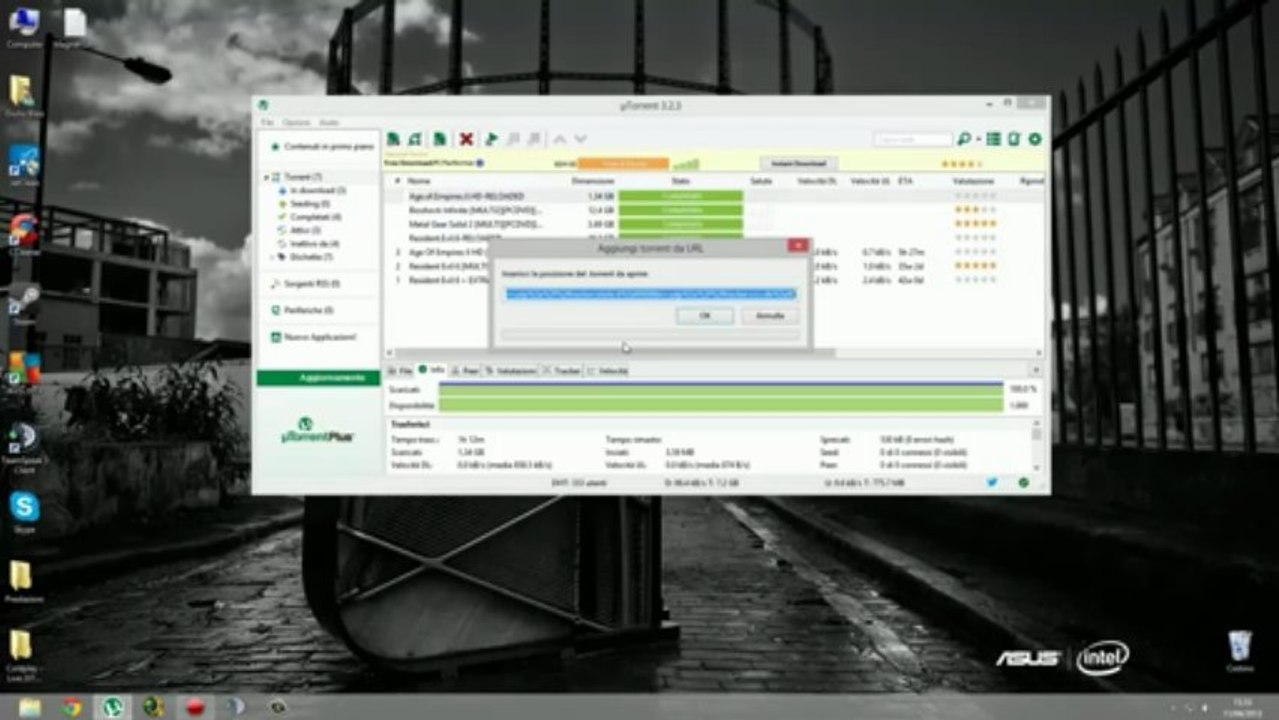Click the uTorrentPlus logo in sidebar
Screen dimensions: 1279x720
point(317,430)
